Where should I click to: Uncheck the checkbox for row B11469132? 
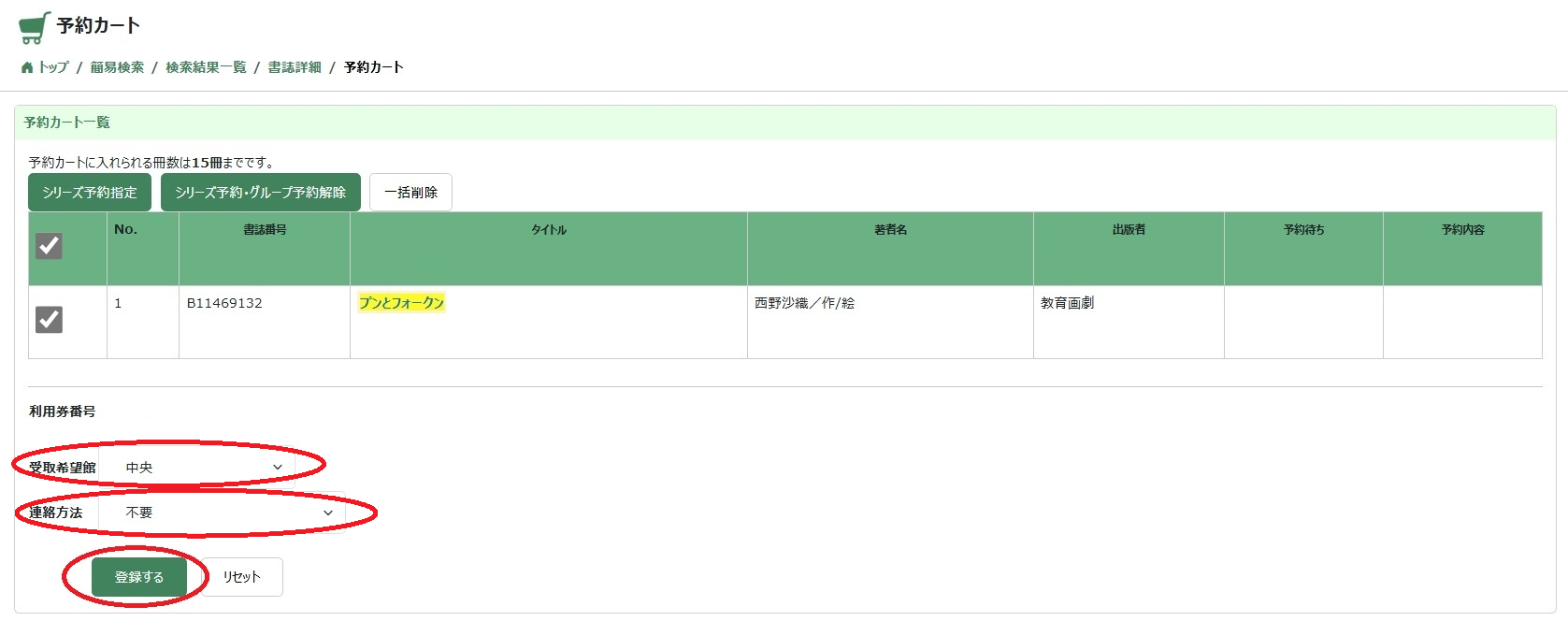49,320
